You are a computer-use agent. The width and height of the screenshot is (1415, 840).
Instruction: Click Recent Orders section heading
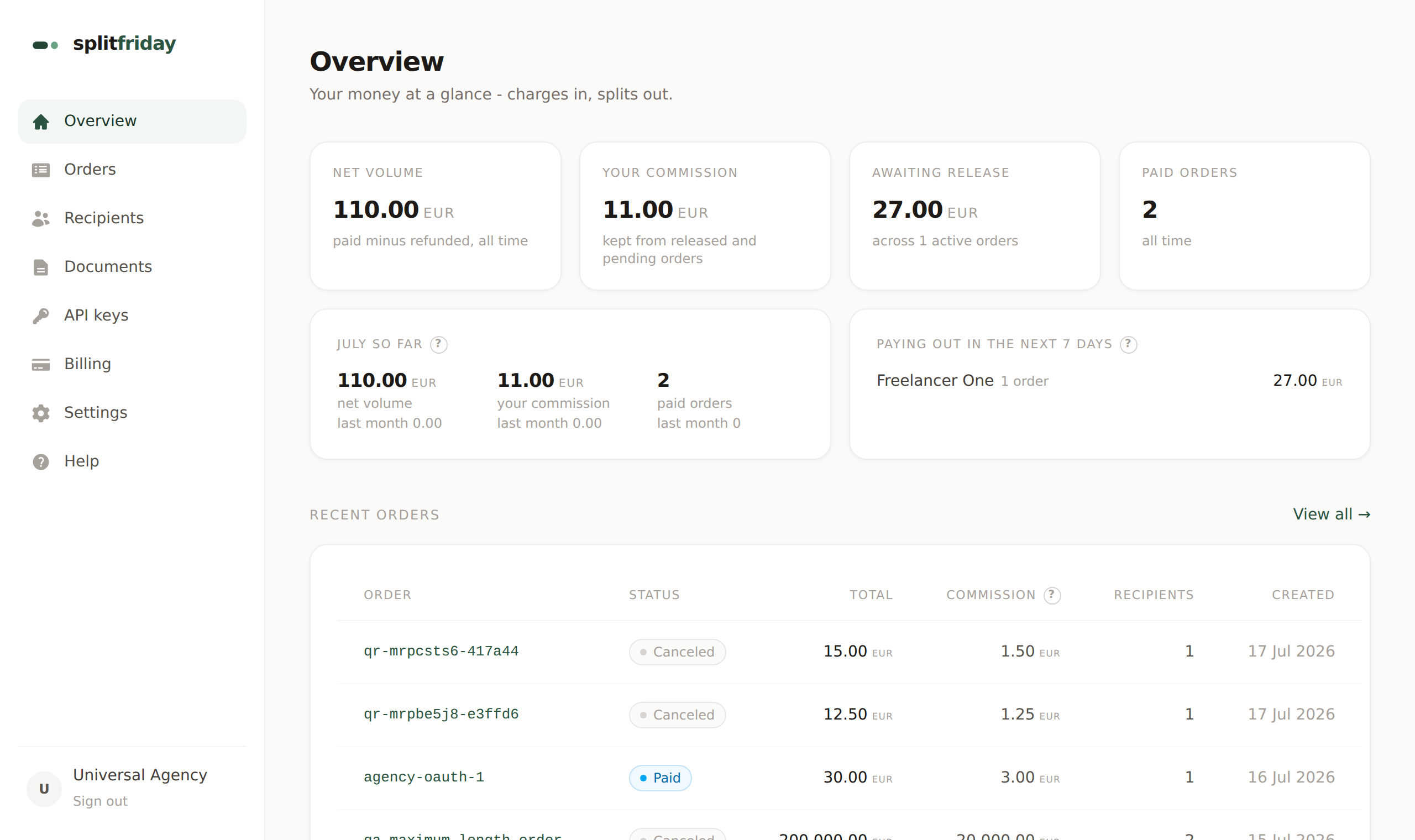click(374, 515)
